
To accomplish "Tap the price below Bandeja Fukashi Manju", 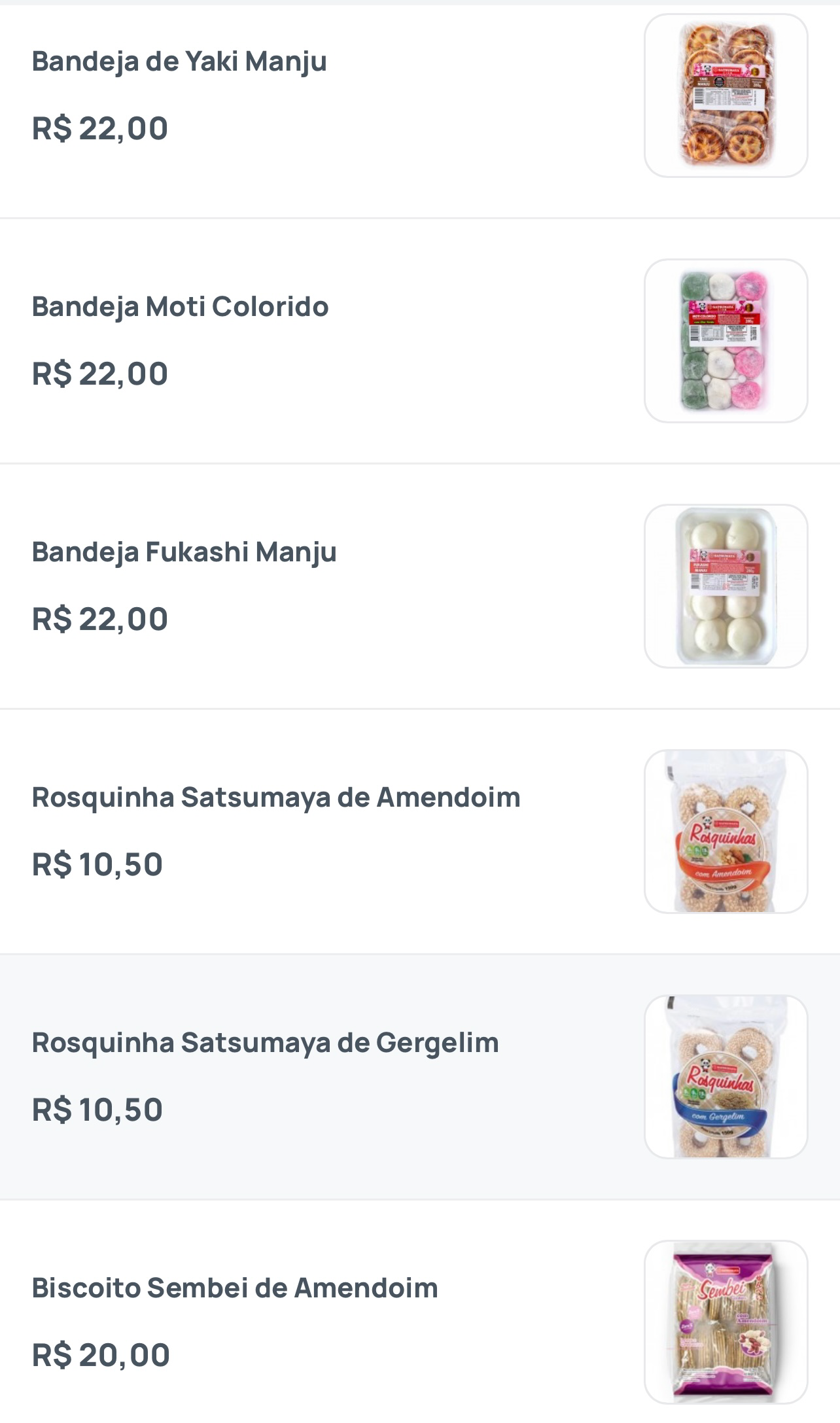I will (x=100, y=619).
